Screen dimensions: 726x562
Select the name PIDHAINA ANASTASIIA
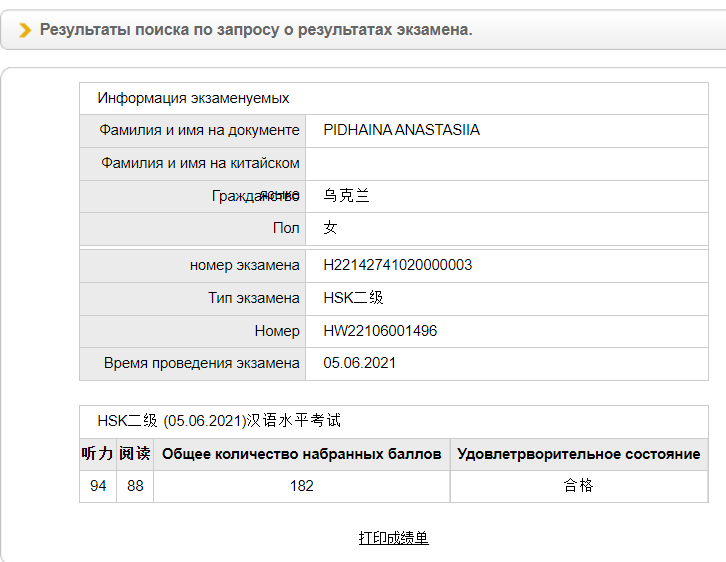coord(401,130)
